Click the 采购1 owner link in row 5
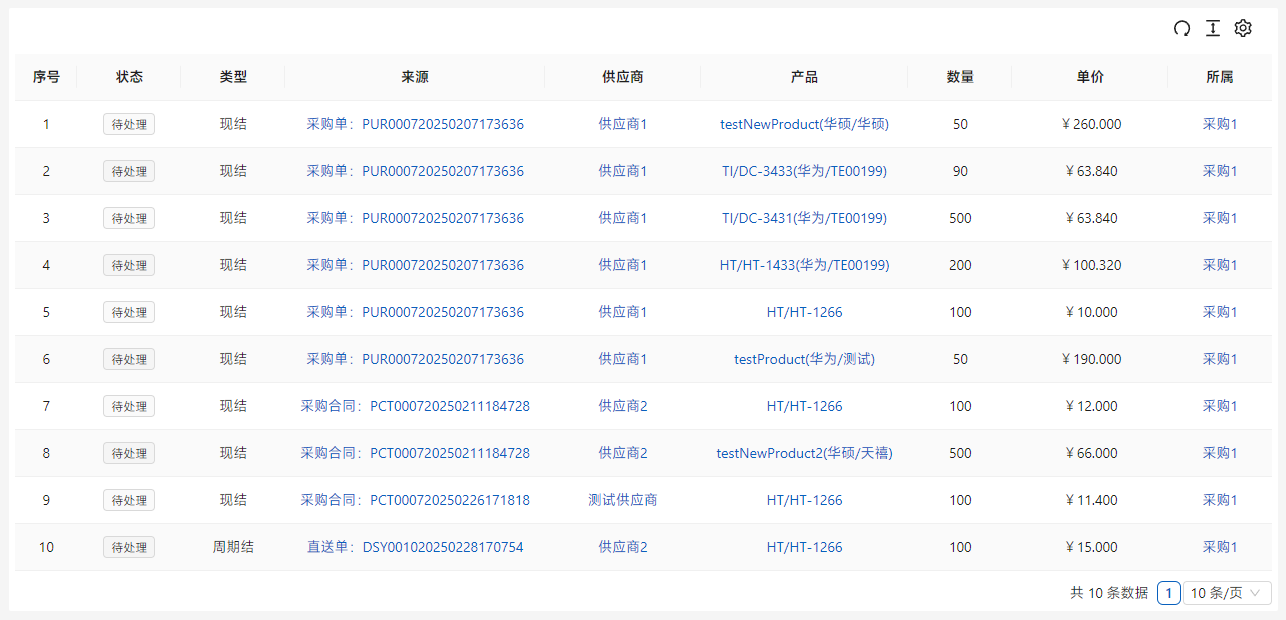This screenshot has width=1286, height=620. 1219,313
